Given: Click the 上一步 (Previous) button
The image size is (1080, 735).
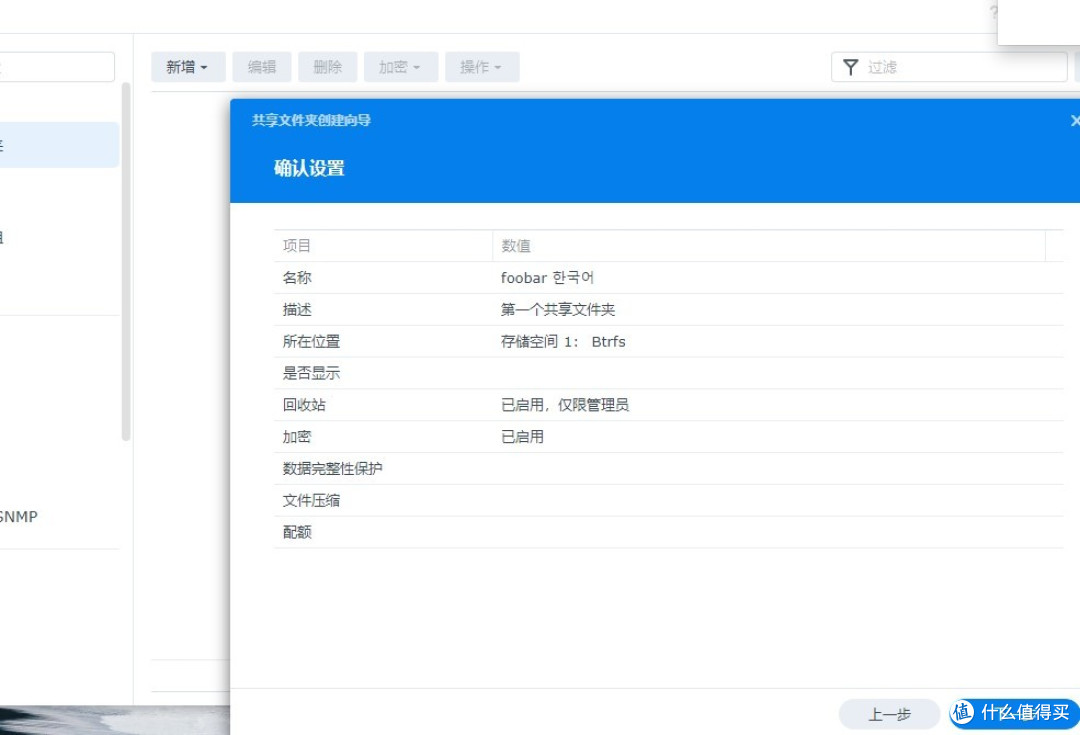Looking at the screenshot, I should 889,713.
